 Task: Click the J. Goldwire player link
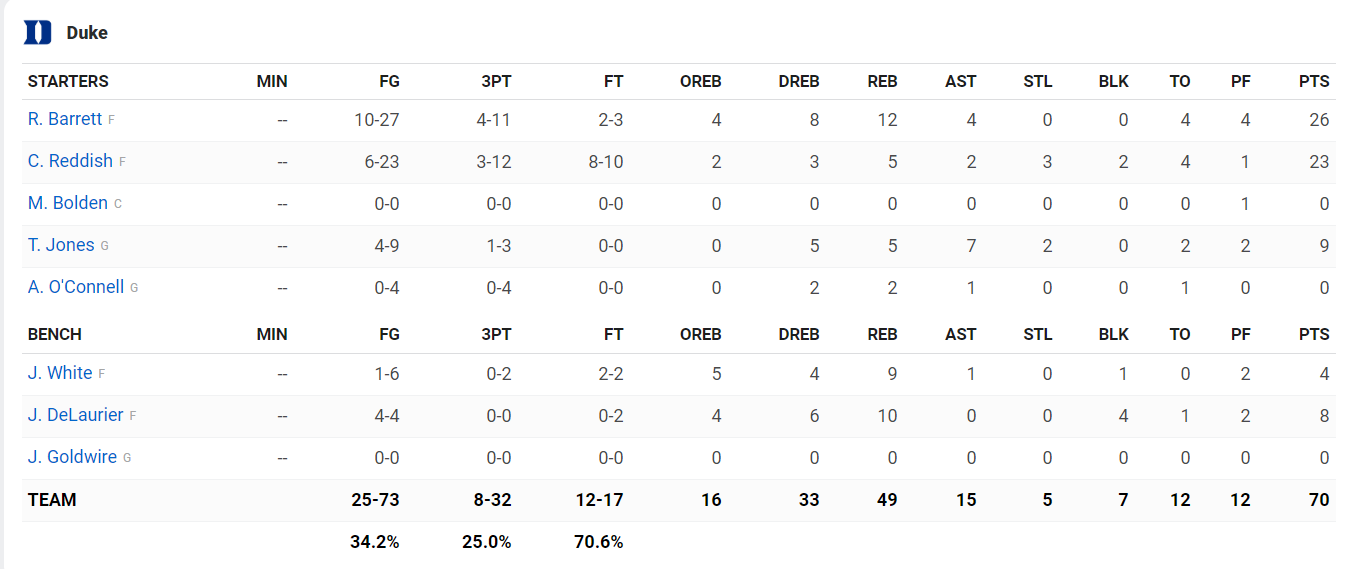coord(72,457)
